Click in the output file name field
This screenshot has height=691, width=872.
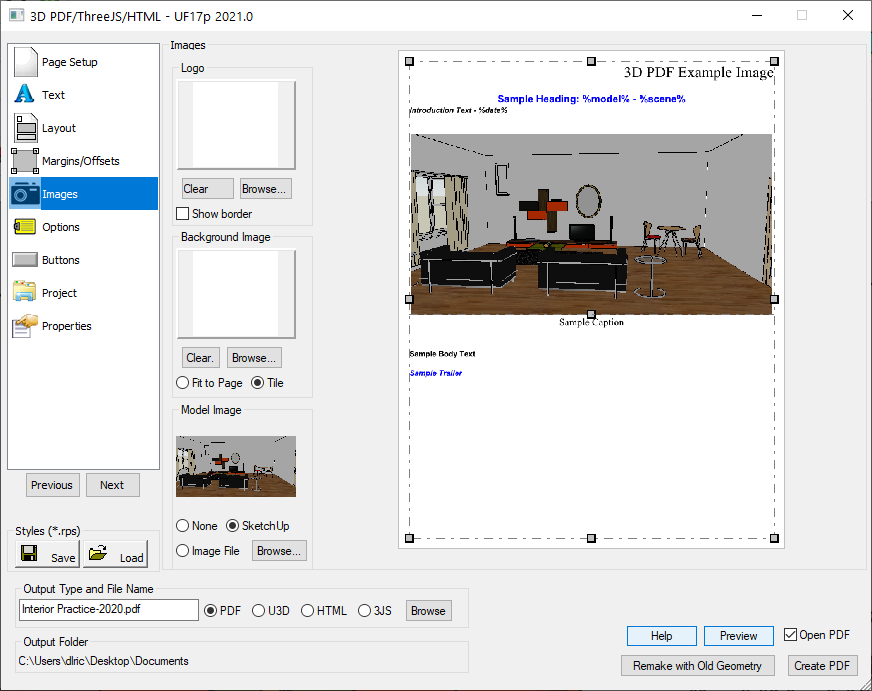pos(107,610)
